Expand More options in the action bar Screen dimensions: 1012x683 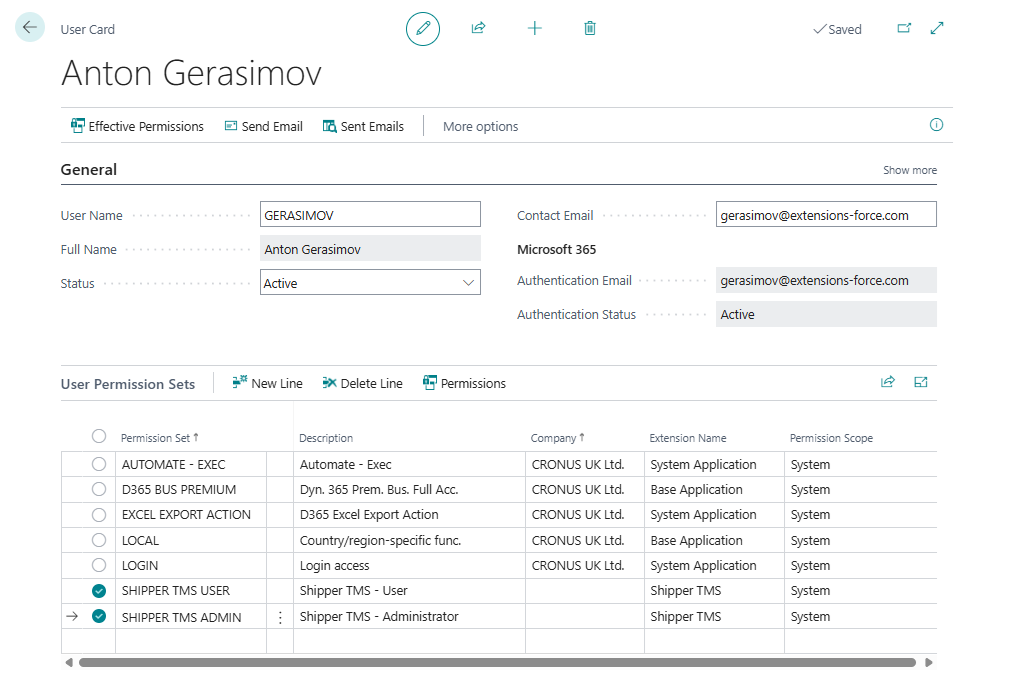coord(480,126)
